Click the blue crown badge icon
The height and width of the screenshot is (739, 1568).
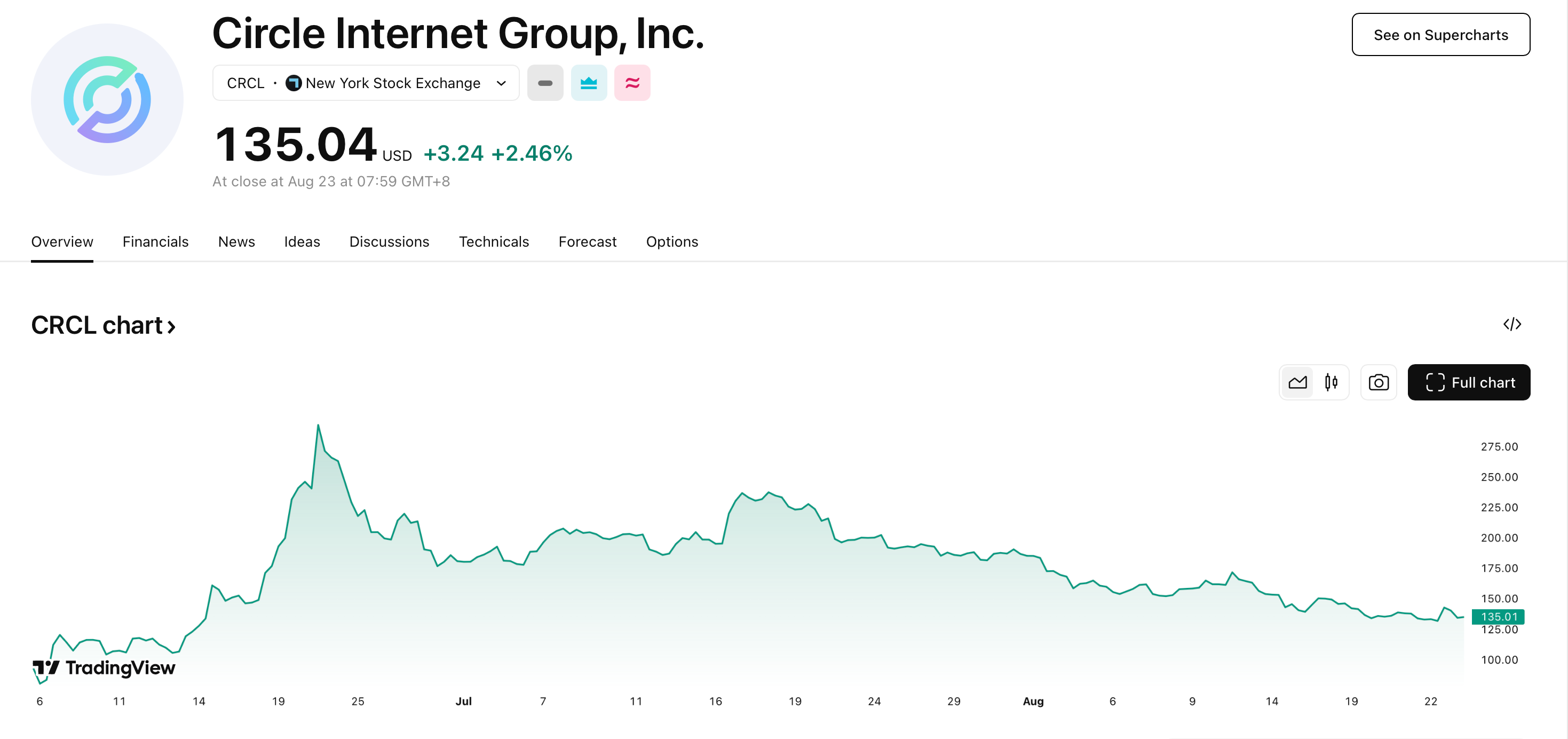click(589, 83)
